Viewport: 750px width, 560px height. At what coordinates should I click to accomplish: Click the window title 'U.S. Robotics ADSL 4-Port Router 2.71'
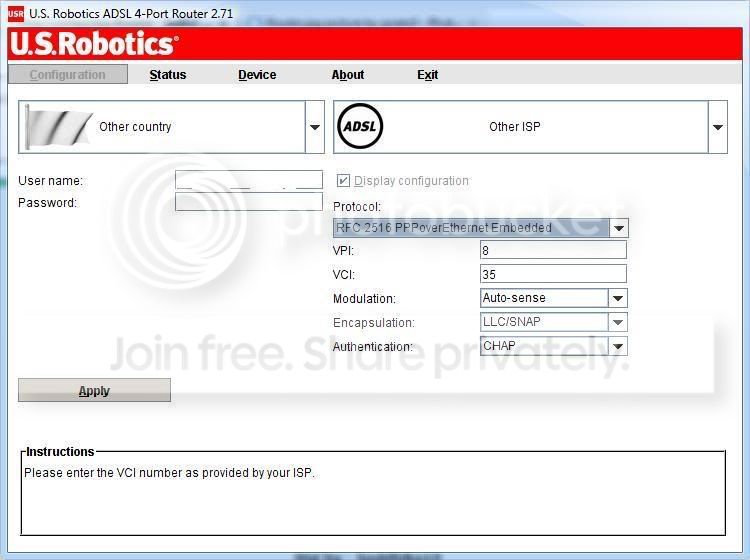pos(131,14)
